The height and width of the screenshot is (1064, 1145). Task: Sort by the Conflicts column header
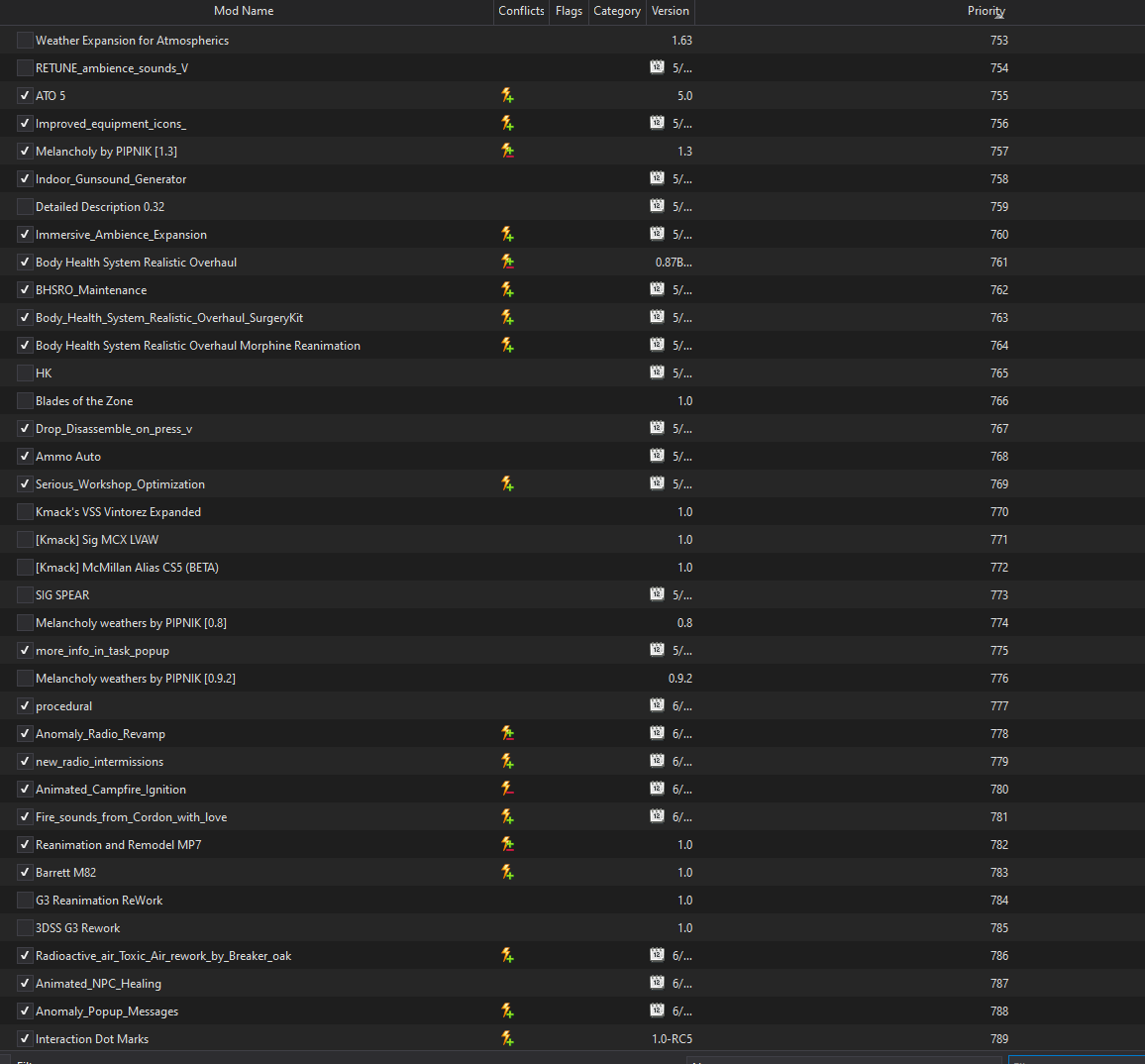521,11
